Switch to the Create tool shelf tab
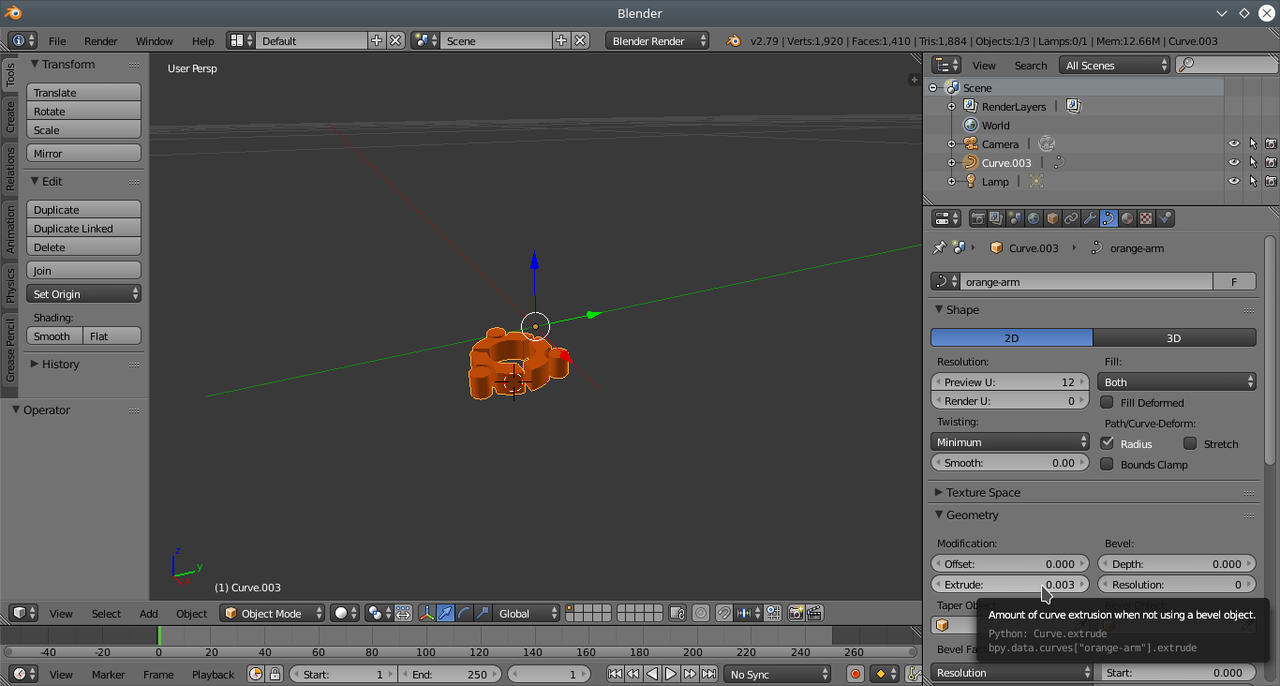 pyautogui.click(x=10, y=117)
